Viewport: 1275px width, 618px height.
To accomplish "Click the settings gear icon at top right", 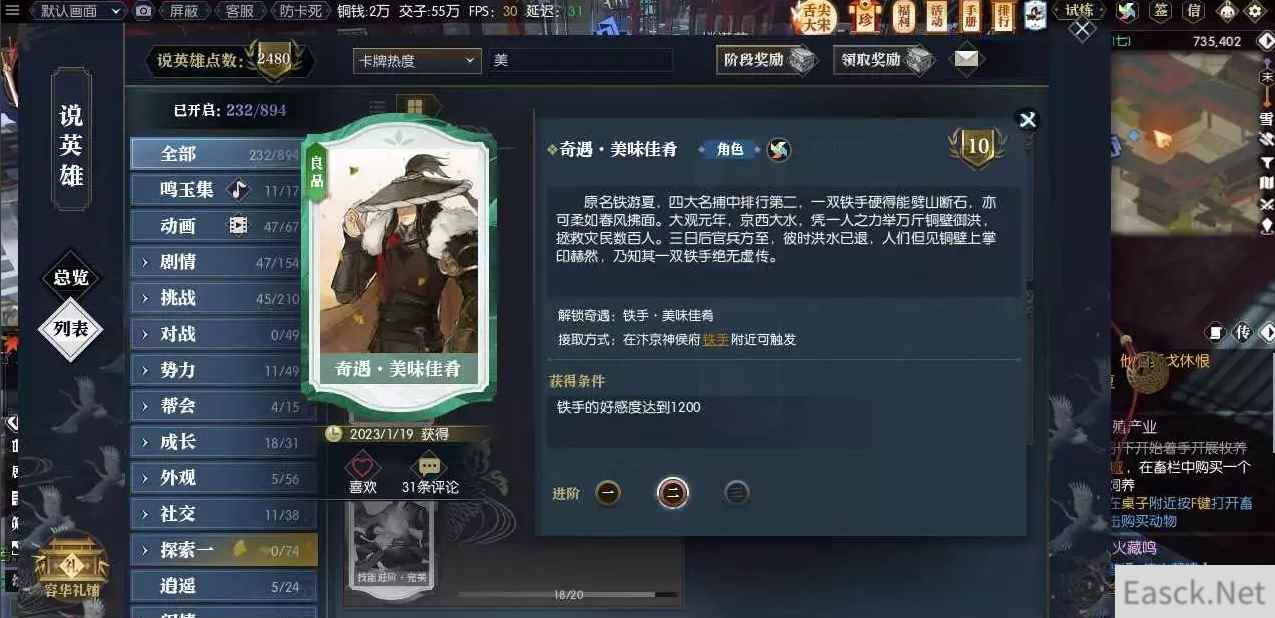I will (1254, 11).
